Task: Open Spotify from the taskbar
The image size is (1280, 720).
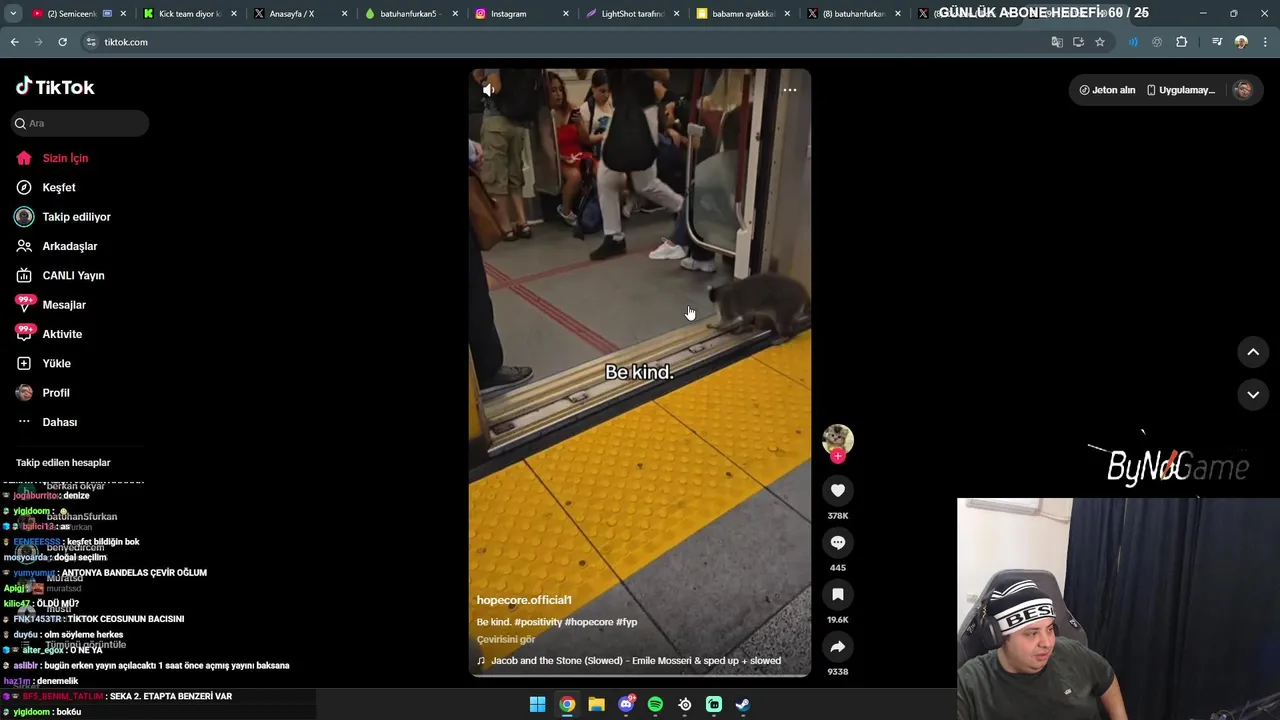Action: 655,705
